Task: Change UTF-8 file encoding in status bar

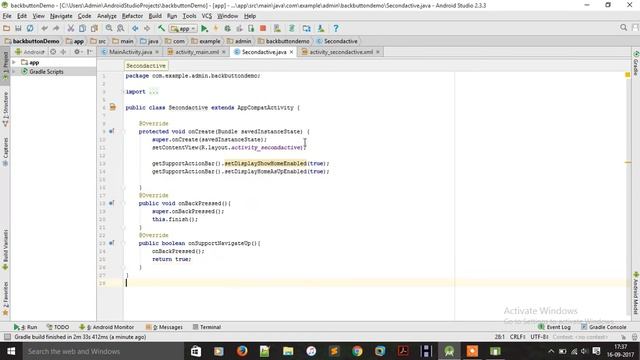Action: pyautogui.click(x=540, y=337)
